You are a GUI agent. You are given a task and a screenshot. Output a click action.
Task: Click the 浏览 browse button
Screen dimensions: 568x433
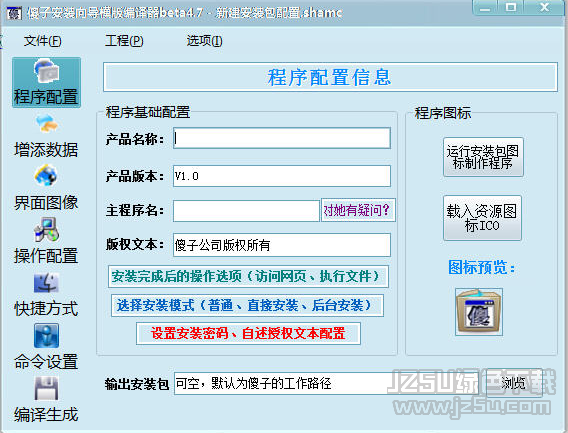point(514,383)
